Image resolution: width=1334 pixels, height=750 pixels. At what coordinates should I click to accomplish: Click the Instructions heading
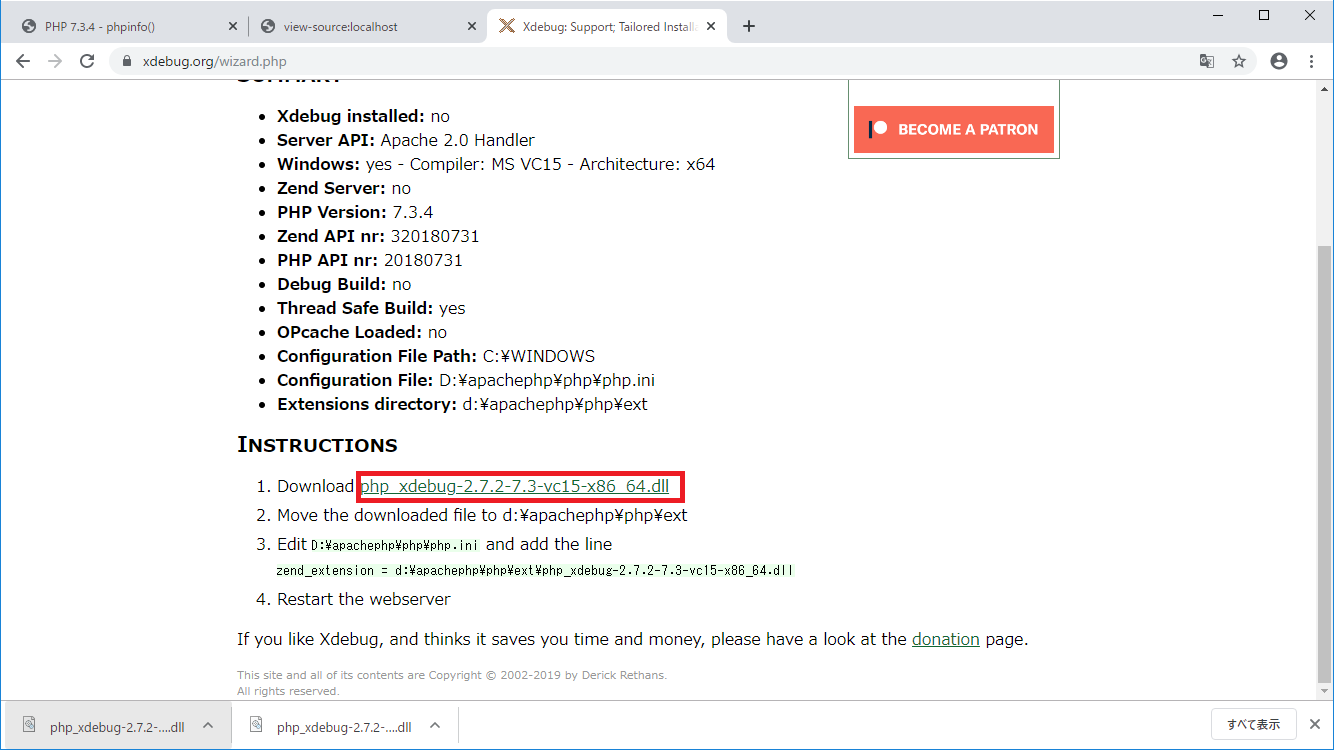[x=317, y=445]
